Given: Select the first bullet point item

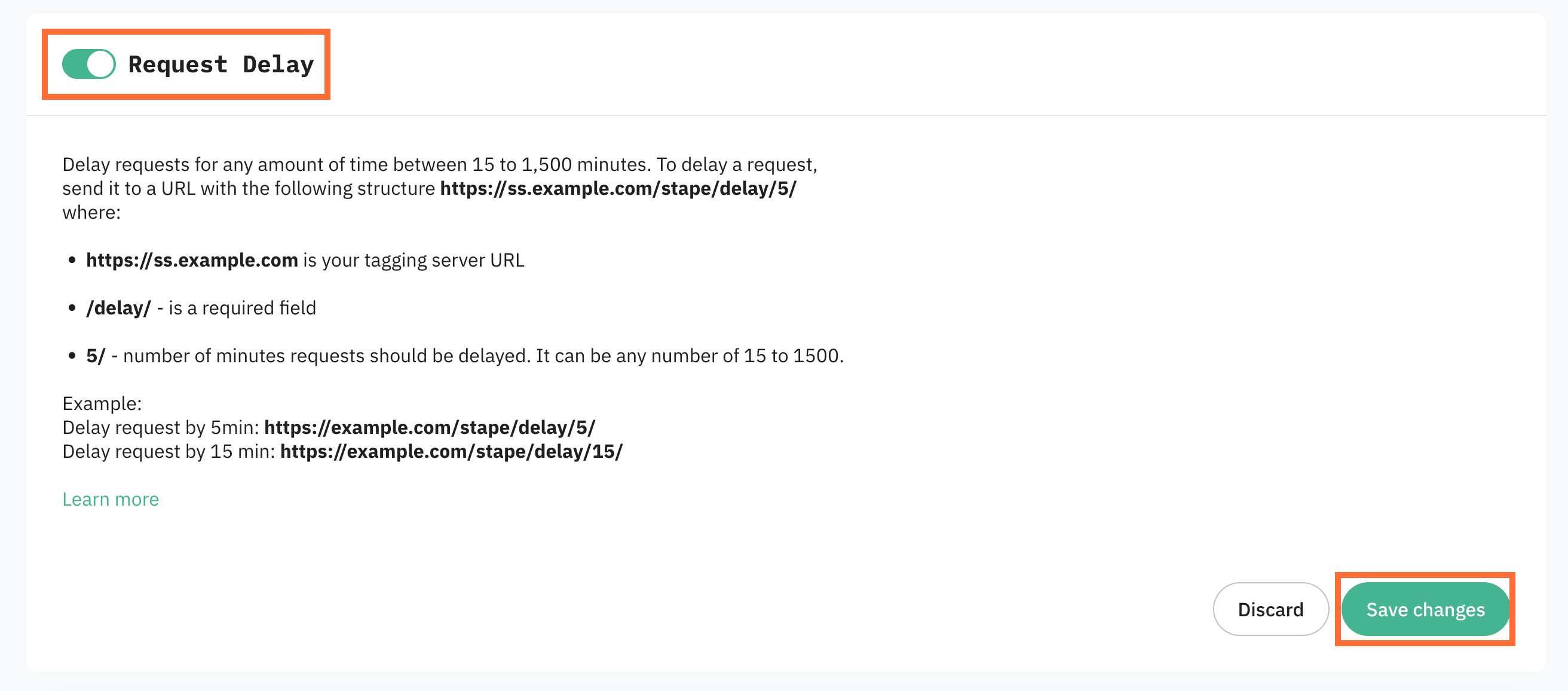Looking at the screenshot, I should point(304,259).
